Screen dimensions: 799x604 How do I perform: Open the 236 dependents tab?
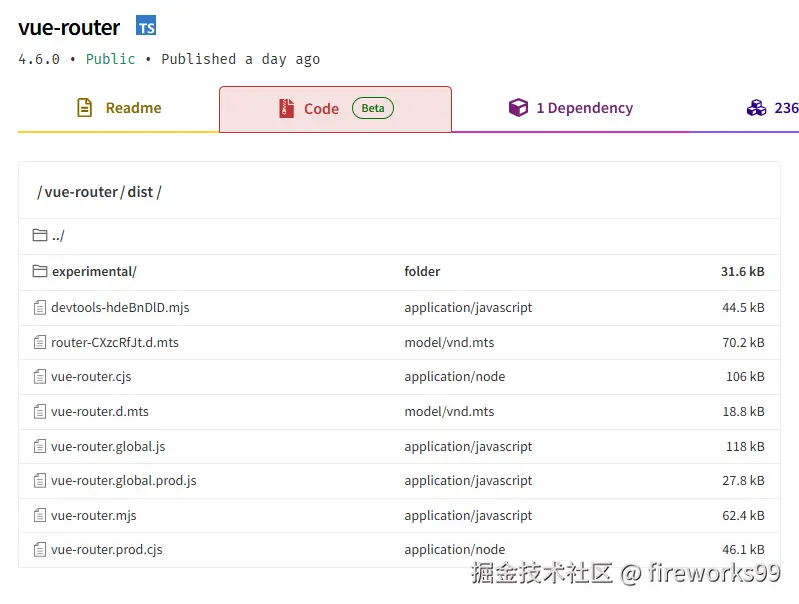[771, 108]
